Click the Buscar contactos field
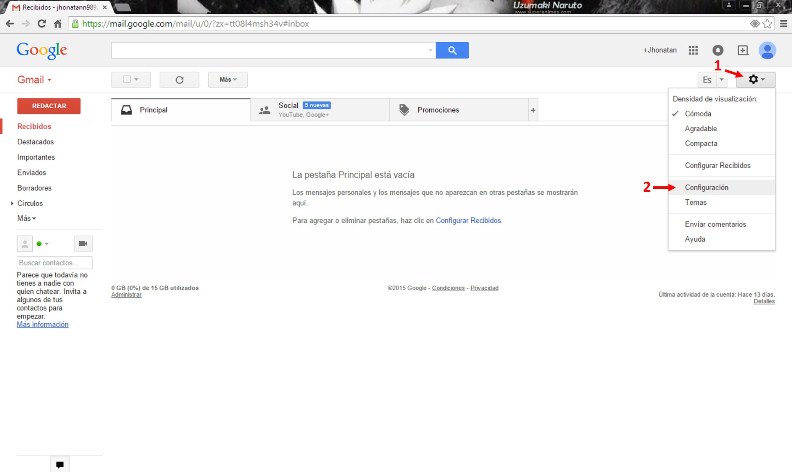This screenshot has width=792, height=472. (x=55, y=263)
